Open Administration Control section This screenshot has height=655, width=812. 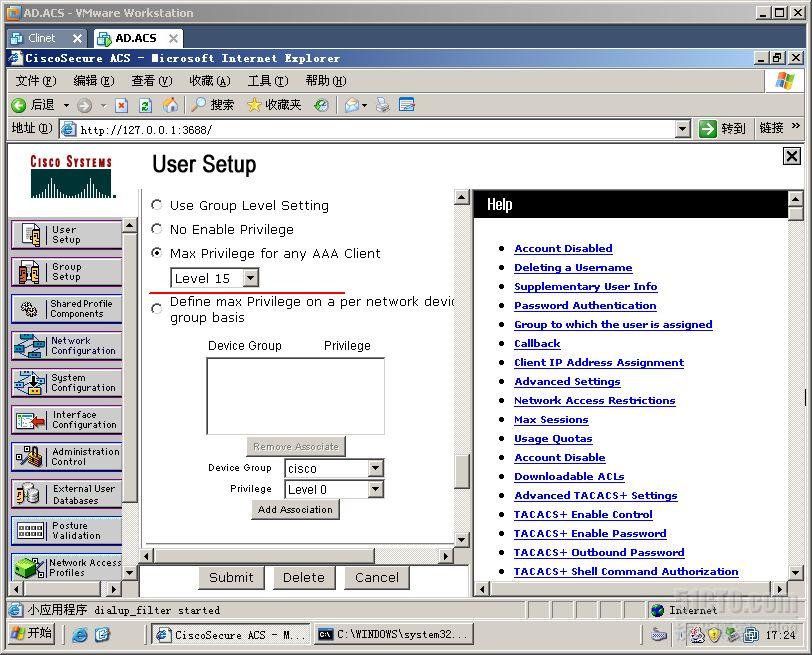click(66, 457)
